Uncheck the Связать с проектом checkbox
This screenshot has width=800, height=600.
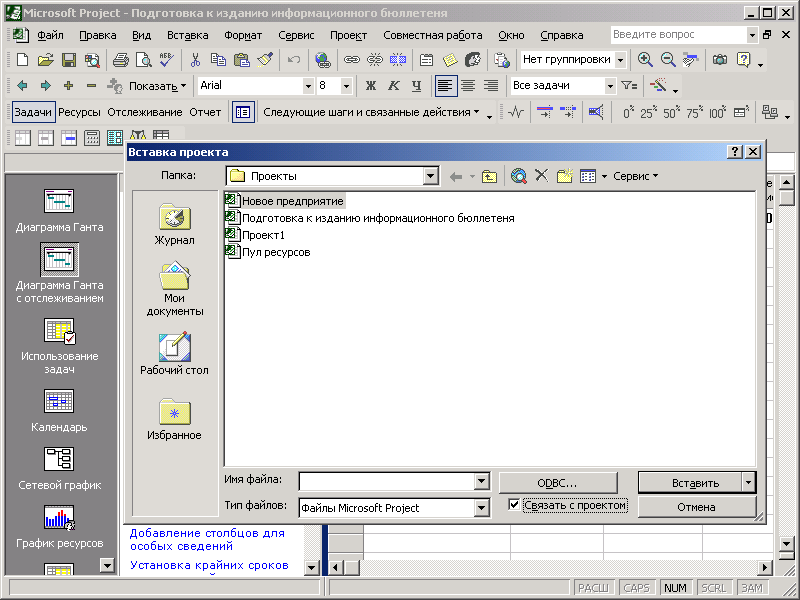tap(514, 505)
